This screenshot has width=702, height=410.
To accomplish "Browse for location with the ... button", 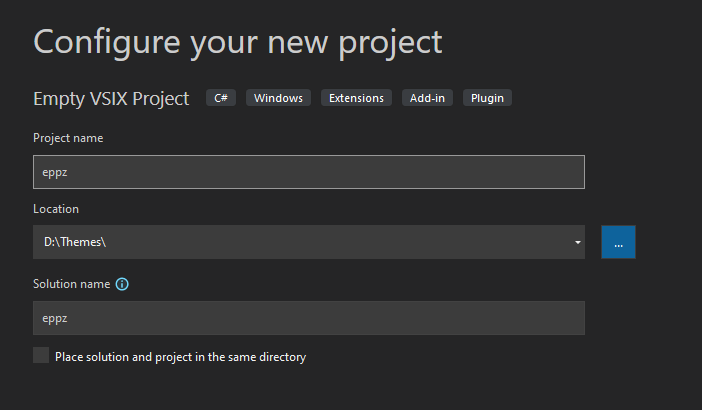I will point(618,242).
